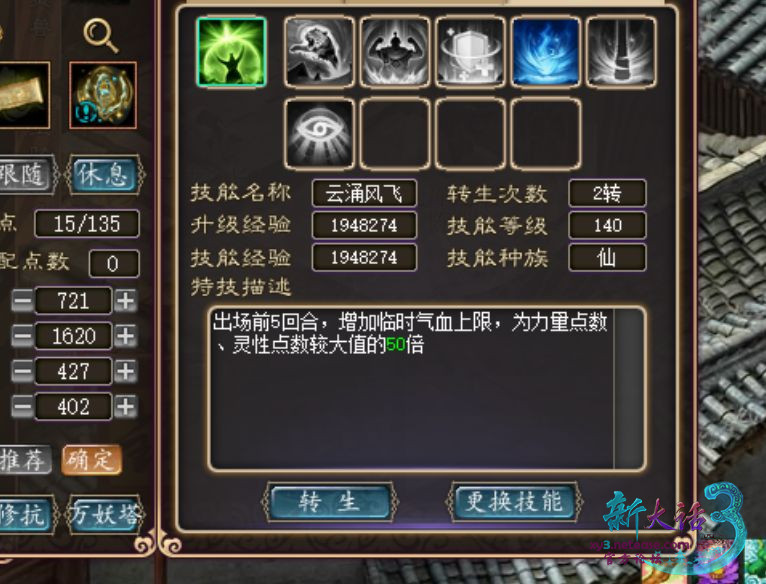Select the blue flame skill icon
Viewport: 766px width, 584px height.
(x=545, y=52)
